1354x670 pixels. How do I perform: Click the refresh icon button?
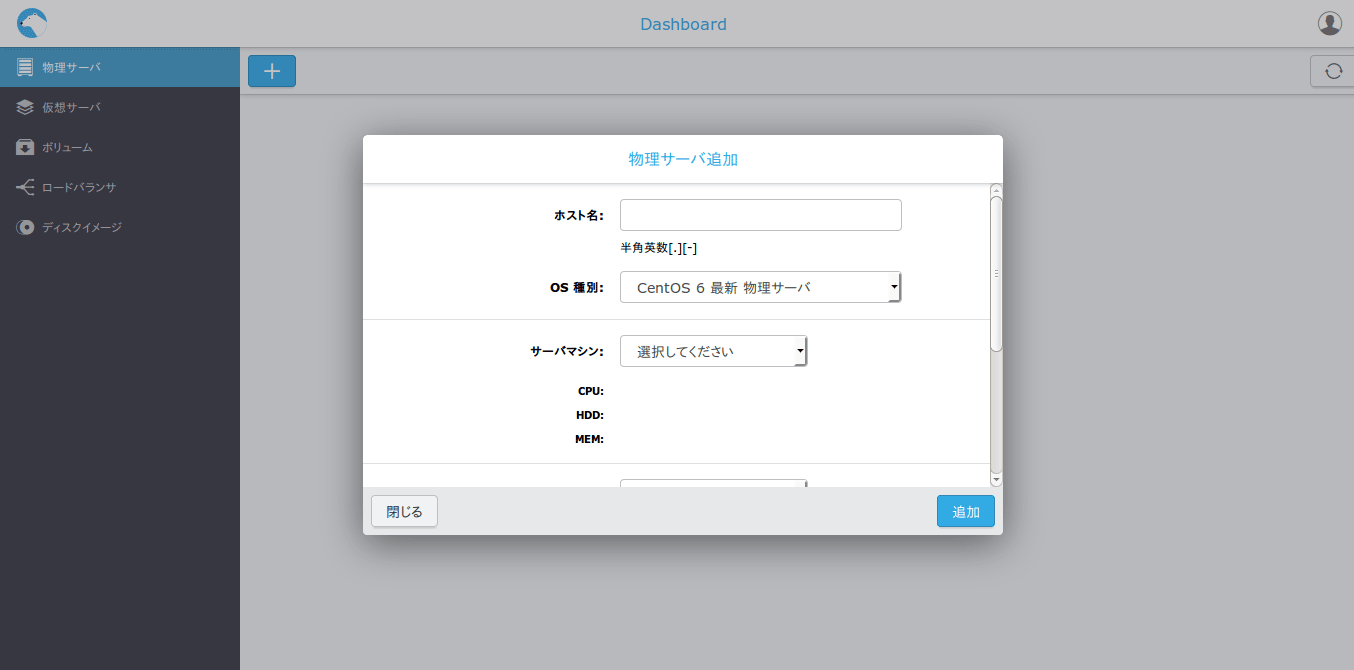point(1332,71)
